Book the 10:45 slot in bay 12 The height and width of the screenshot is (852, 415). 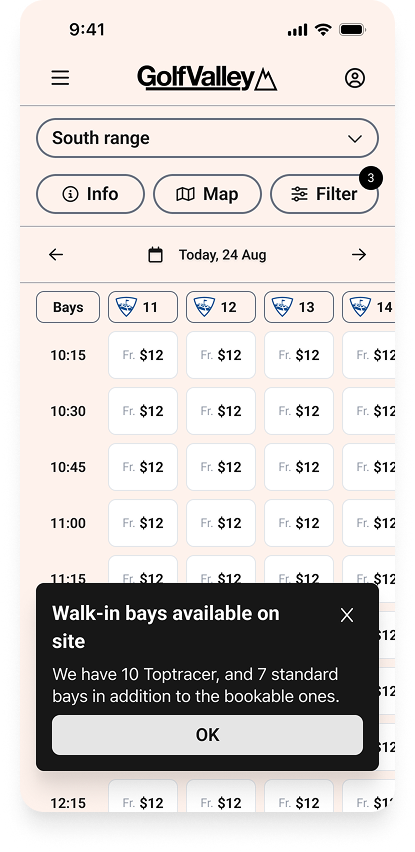pos(221,467)
